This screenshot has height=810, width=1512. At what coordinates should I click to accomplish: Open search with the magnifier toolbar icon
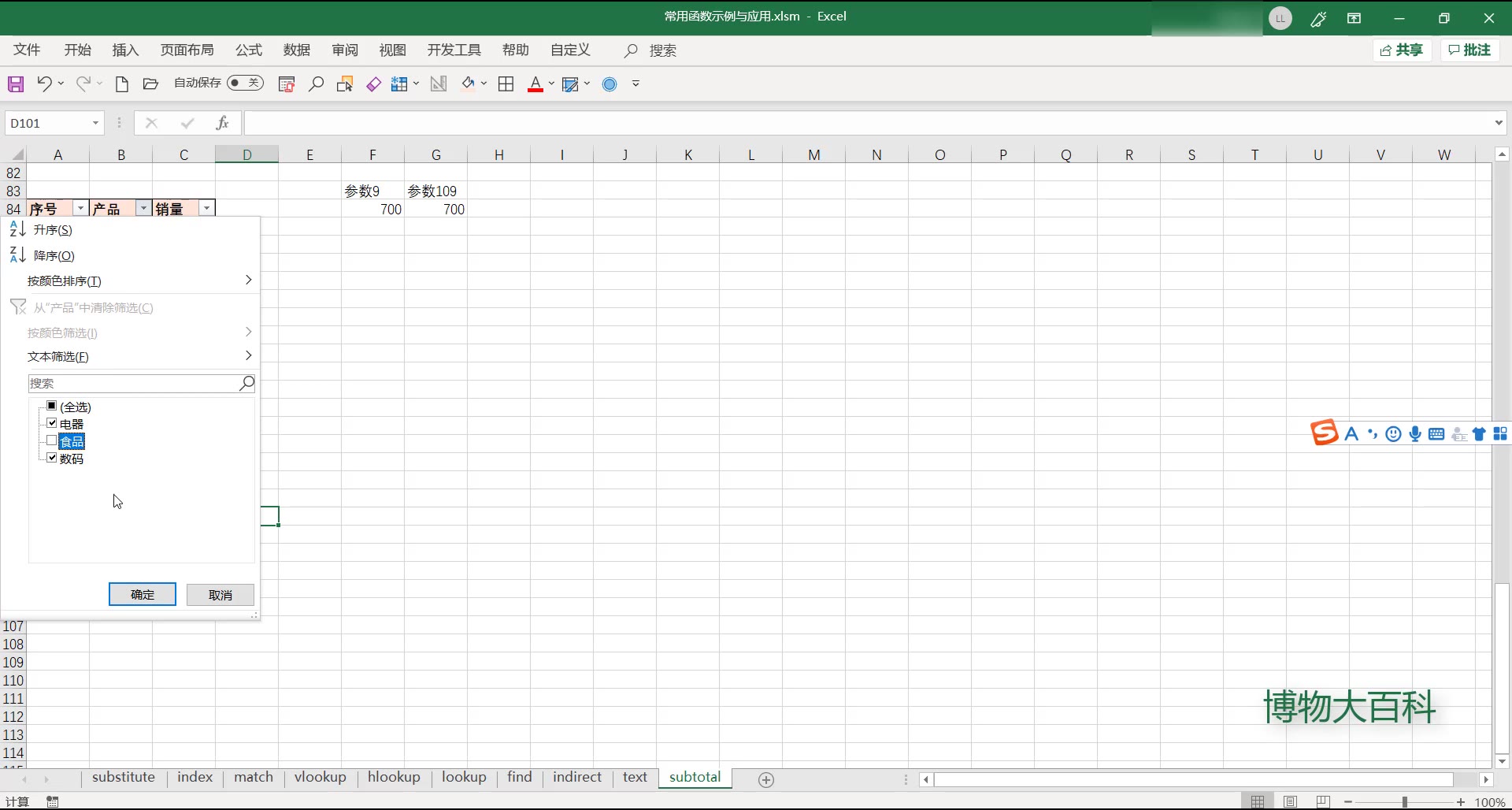pos(315,84)
